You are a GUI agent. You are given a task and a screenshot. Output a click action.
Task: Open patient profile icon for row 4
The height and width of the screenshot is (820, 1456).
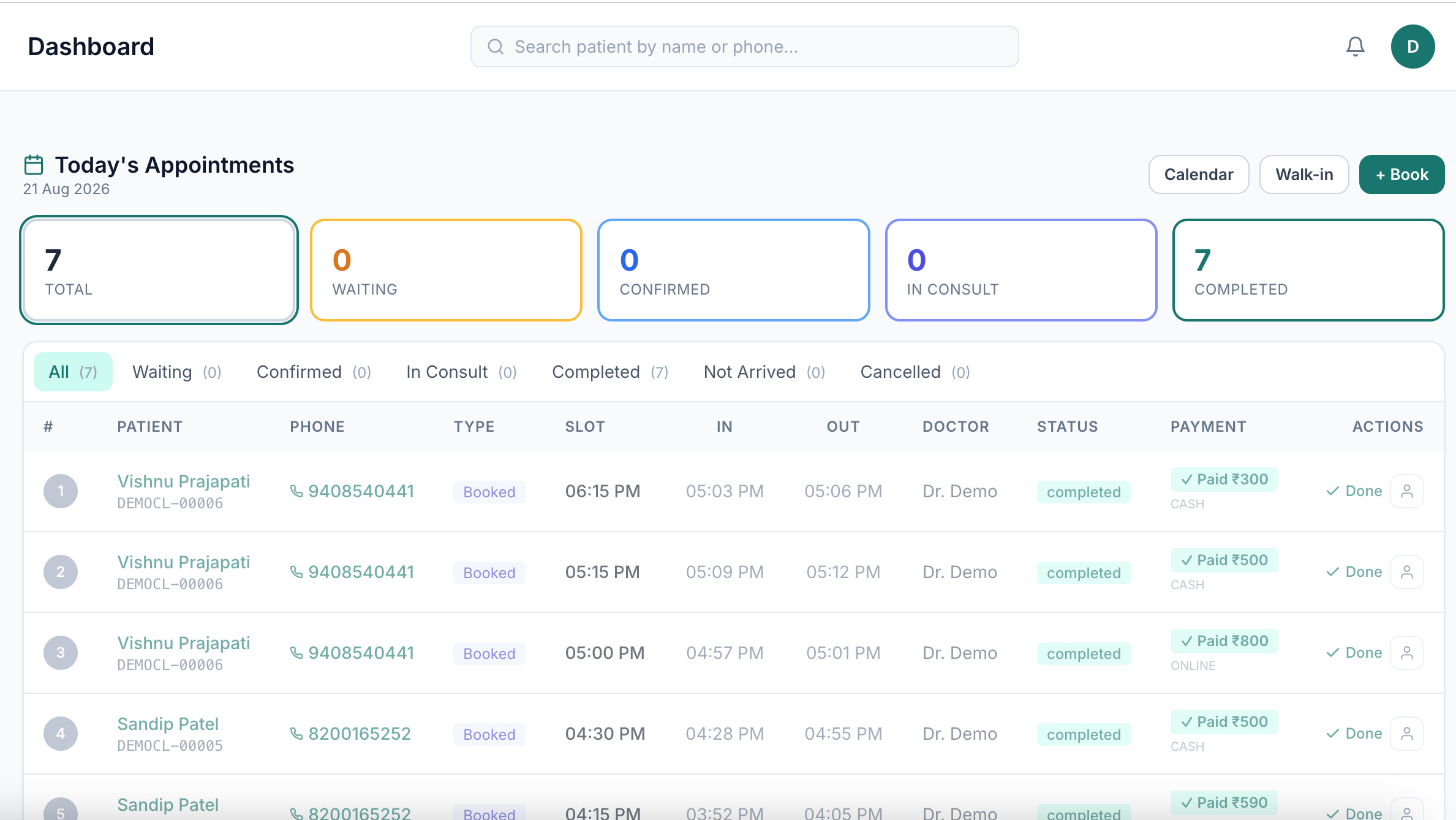tap(1406, 734)
